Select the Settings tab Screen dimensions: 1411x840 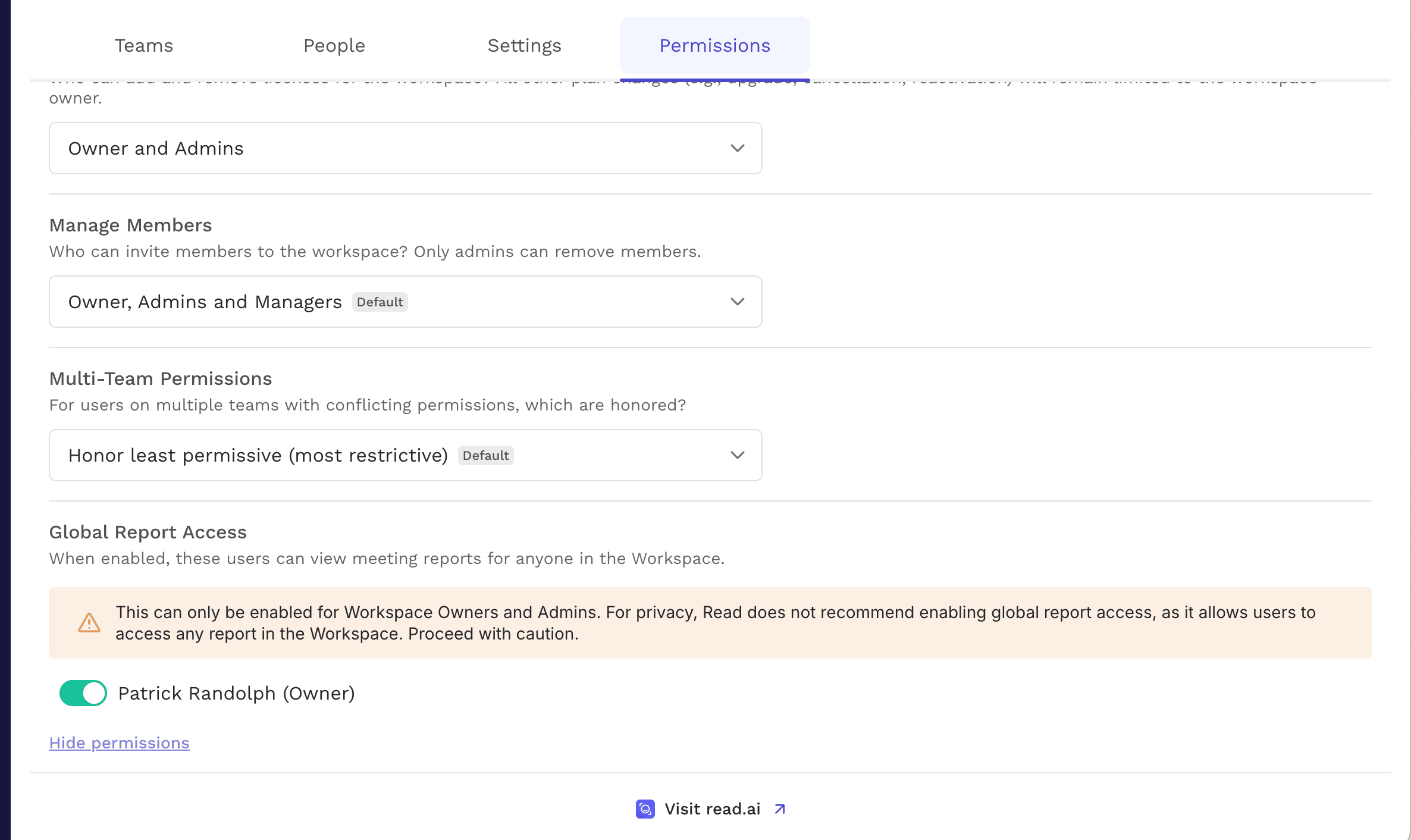(524, 45)
